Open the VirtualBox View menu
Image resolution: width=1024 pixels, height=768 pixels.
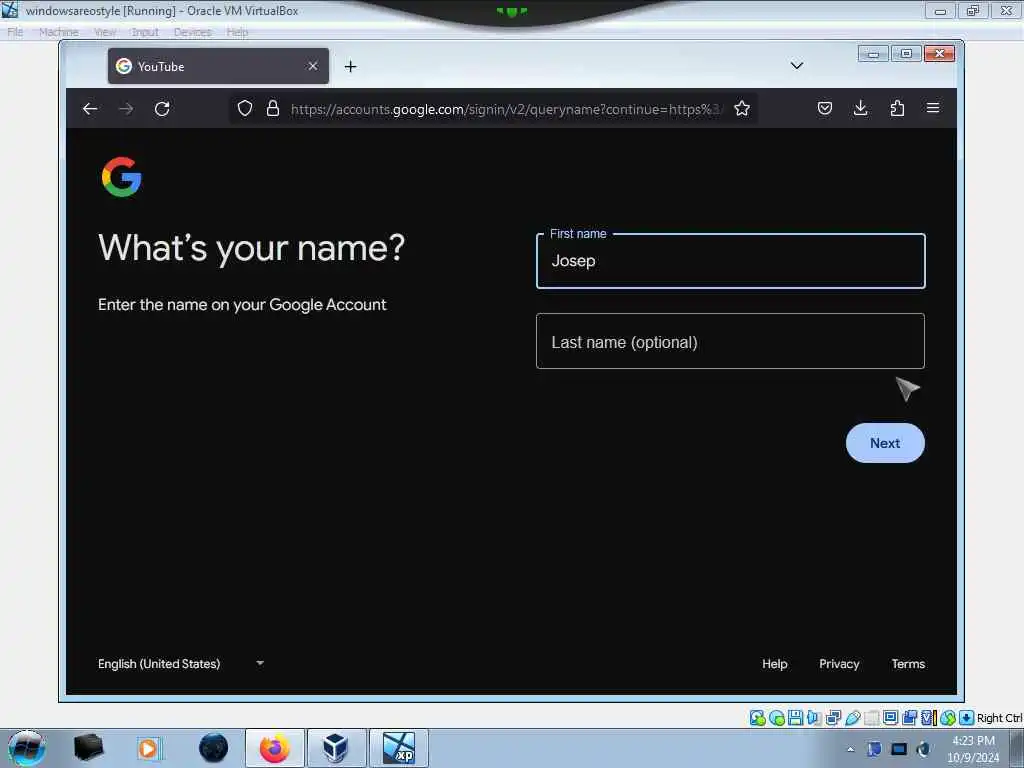pyautogui.click(x=104, y=32)
